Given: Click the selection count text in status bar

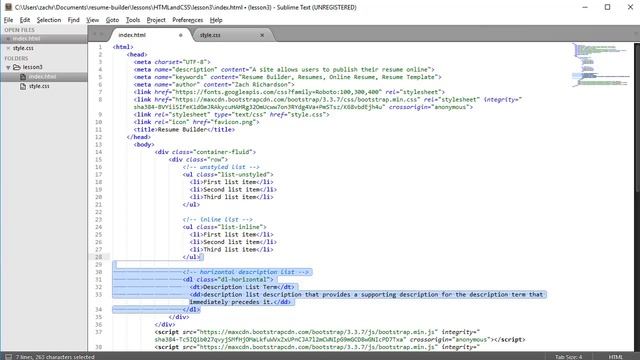Looking at the screenshot, I should pyautogui.click(x=55, y=357).
